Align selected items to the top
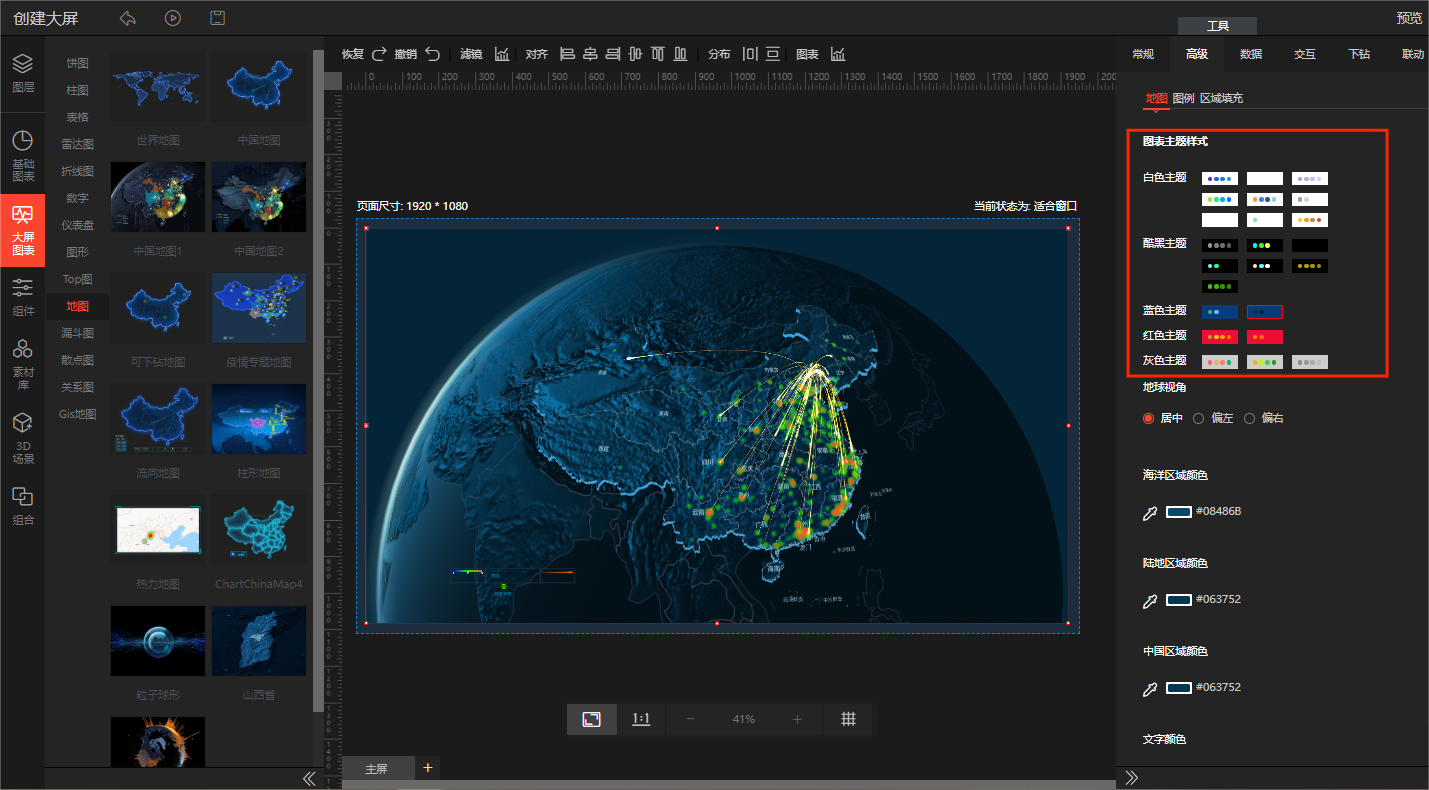 tap(658, 54)
